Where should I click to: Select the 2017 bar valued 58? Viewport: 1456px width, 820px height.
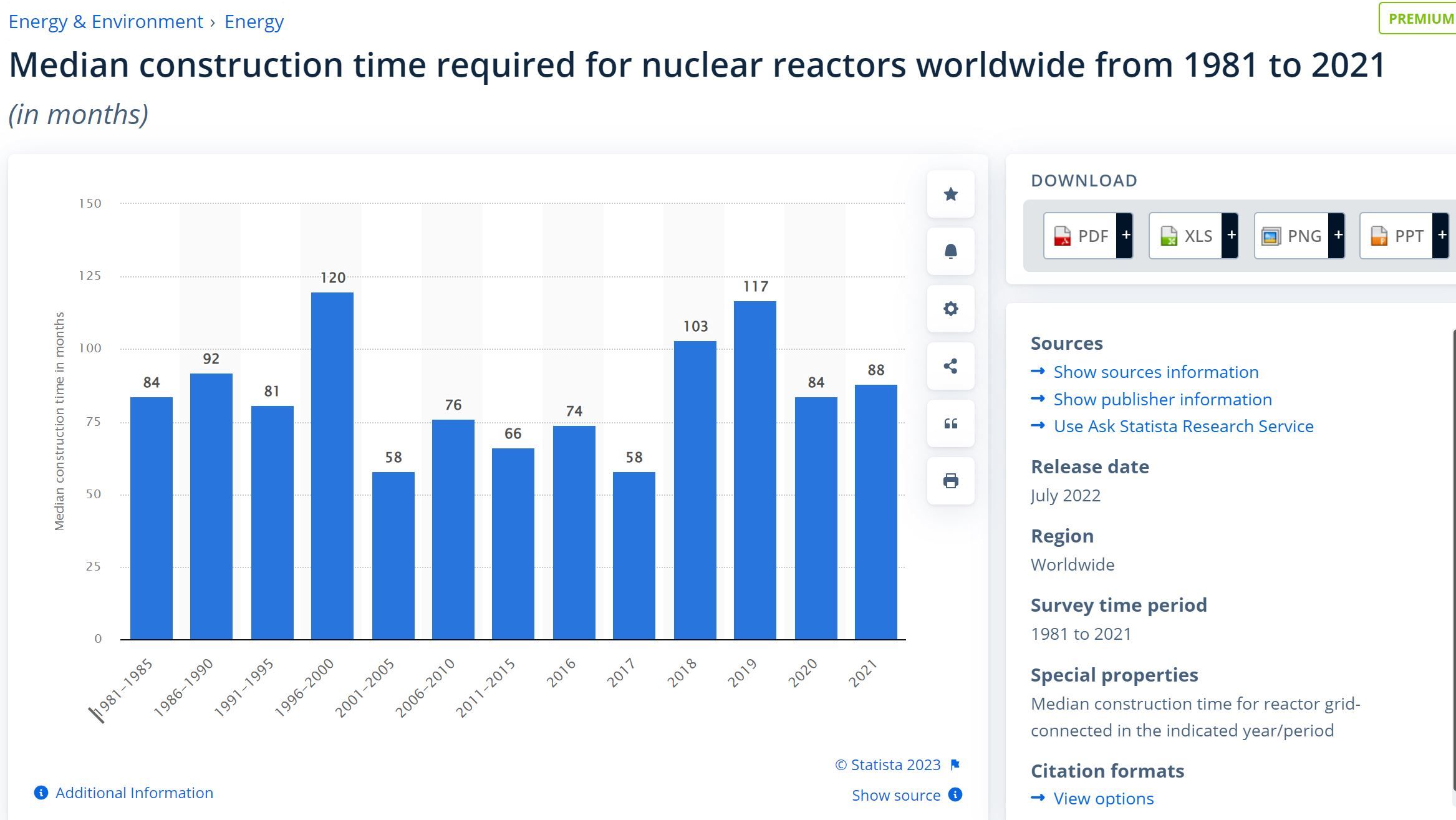pyautogui.click(x=634, y=556)
